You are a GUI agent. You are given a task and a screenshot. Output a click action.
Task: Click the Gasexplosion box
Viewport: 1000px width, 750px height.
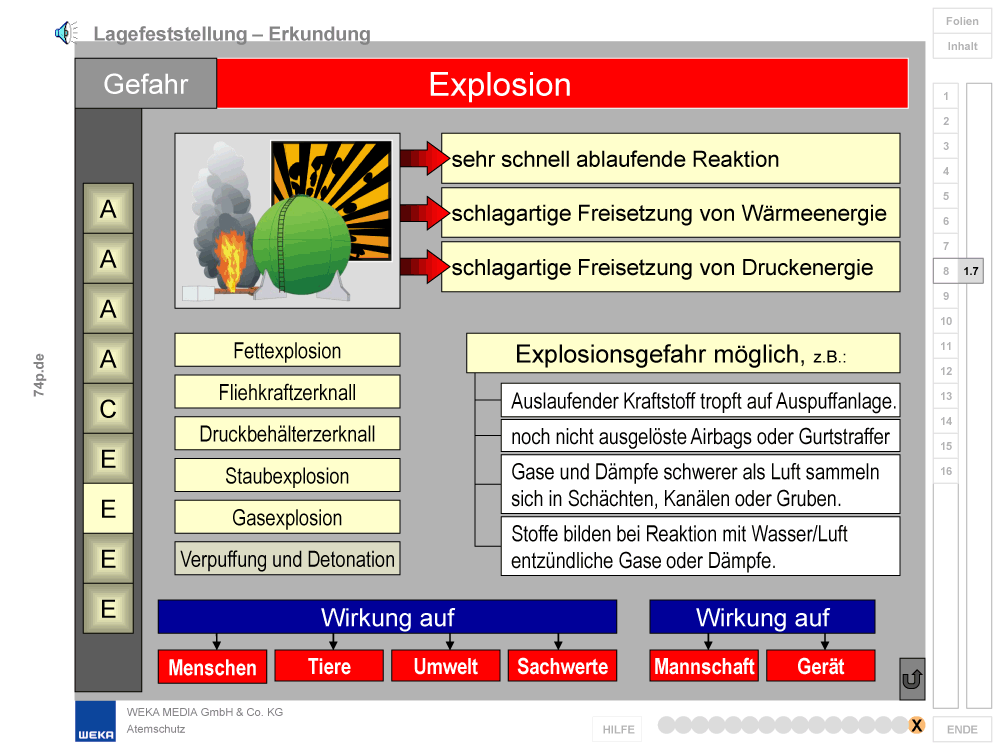click(288, 517)
